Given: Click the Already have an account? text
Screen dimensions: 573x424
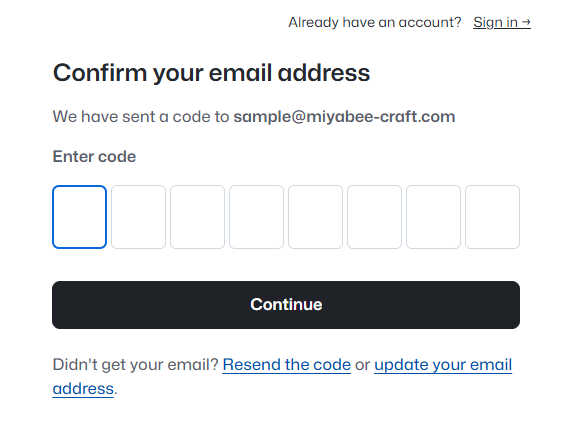Looking at the screenshot, I should coord(375,23).
